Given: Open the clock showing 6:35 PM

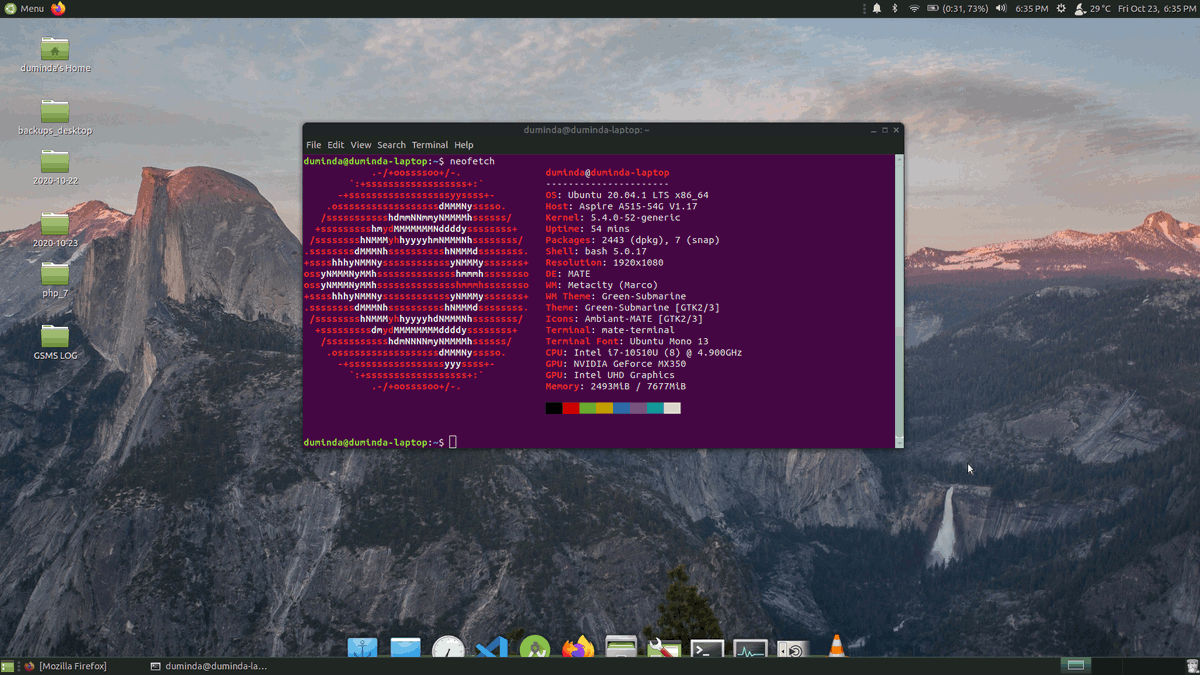Looking at the screenshot, I should [1030, 8].
